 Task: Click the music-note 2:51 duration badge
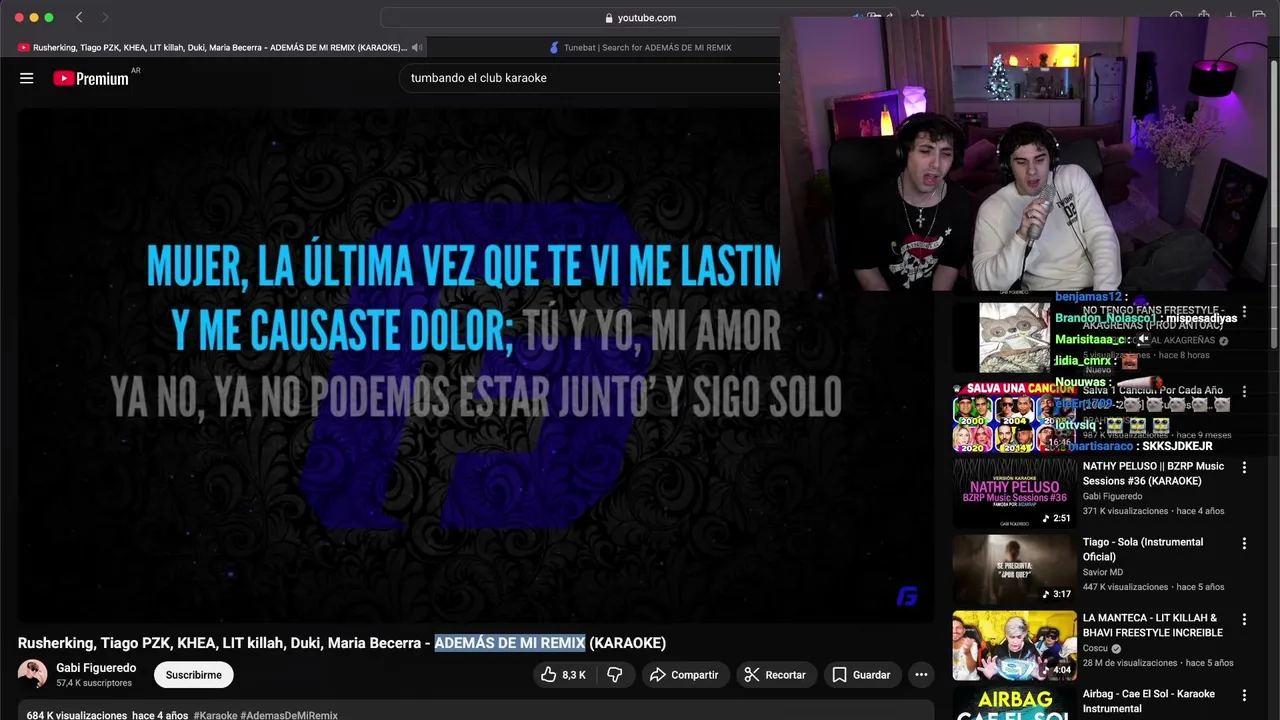click(1056, 518)
